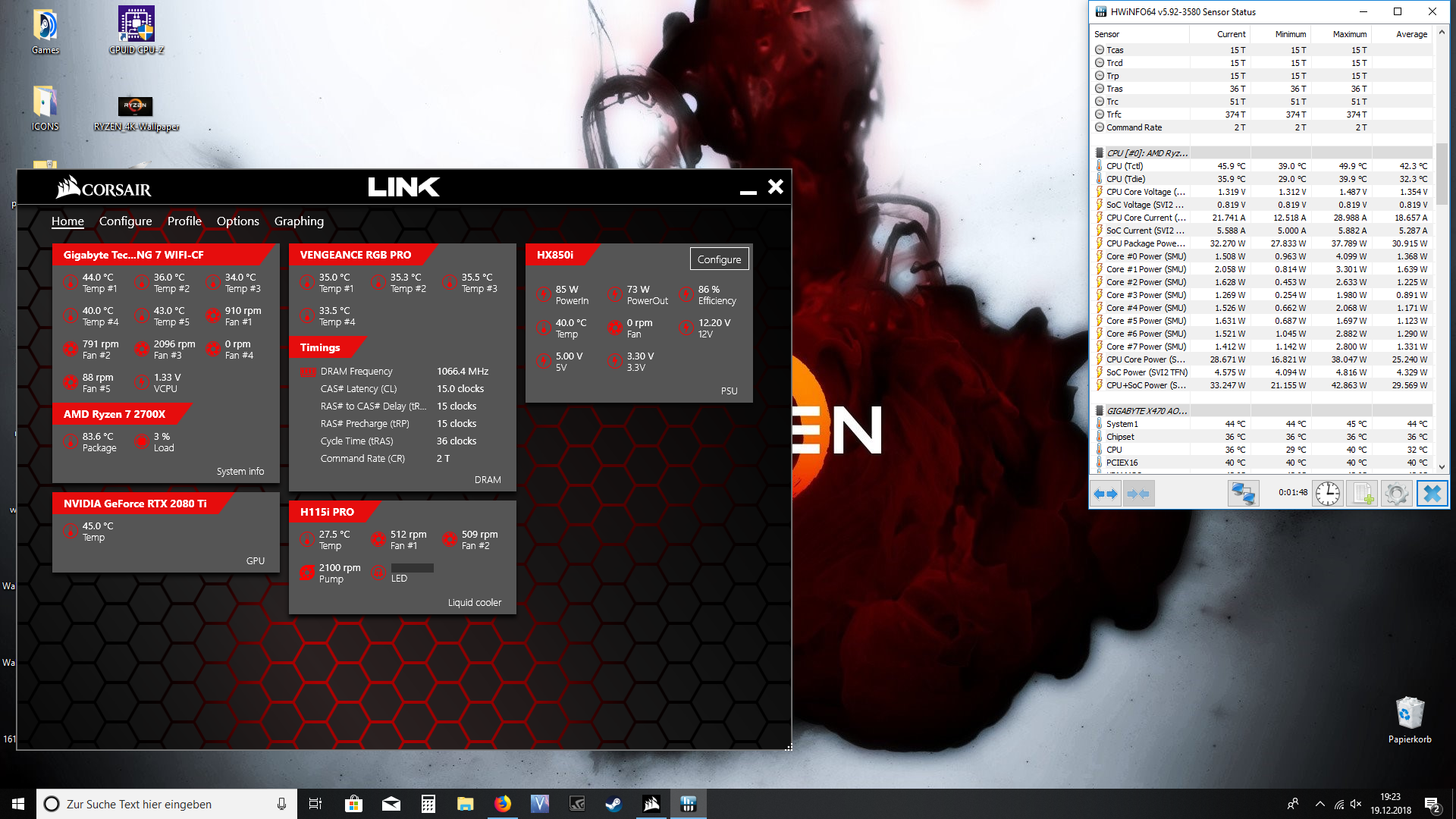Click the H115i PRO LED color swatch
This screenshot has height=819, width=1456.
click(412, 568)
